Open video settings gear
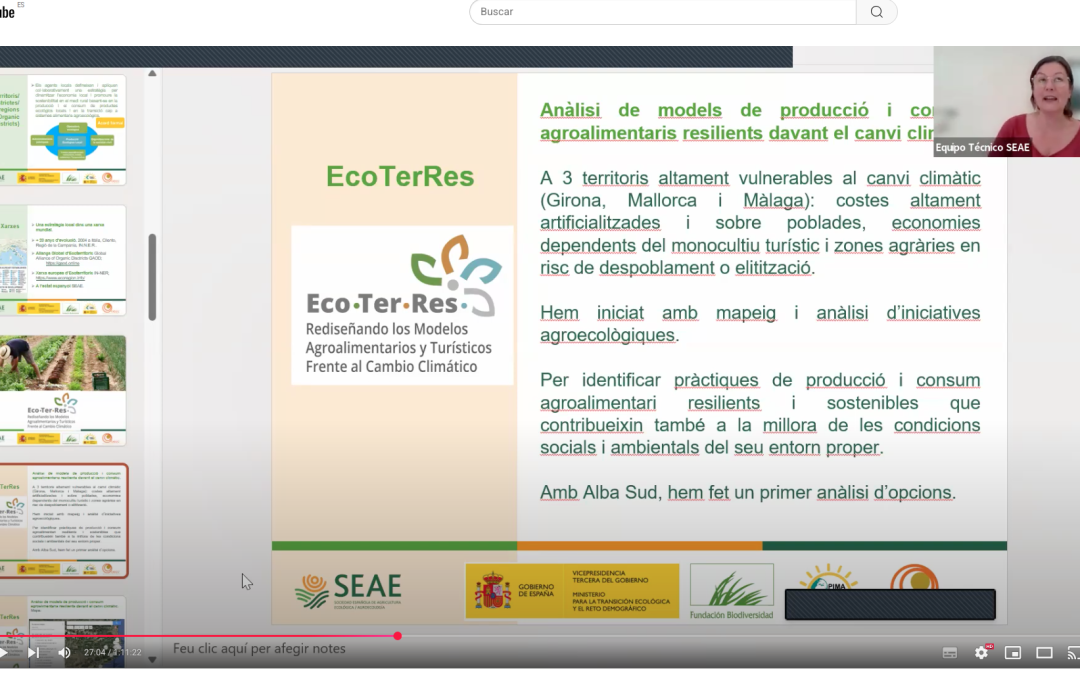This screenshot has height=675, width=1080. coord(982,652)
